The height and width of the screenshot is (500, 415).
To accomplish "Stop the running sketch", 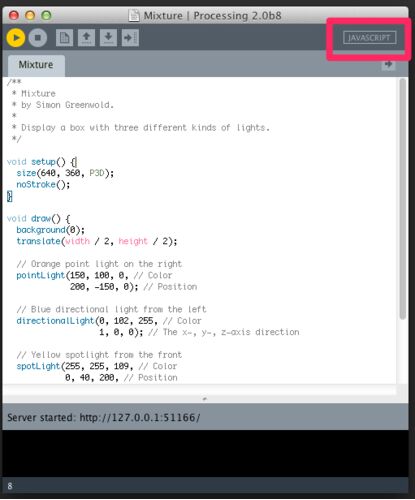I will point(38,38).
